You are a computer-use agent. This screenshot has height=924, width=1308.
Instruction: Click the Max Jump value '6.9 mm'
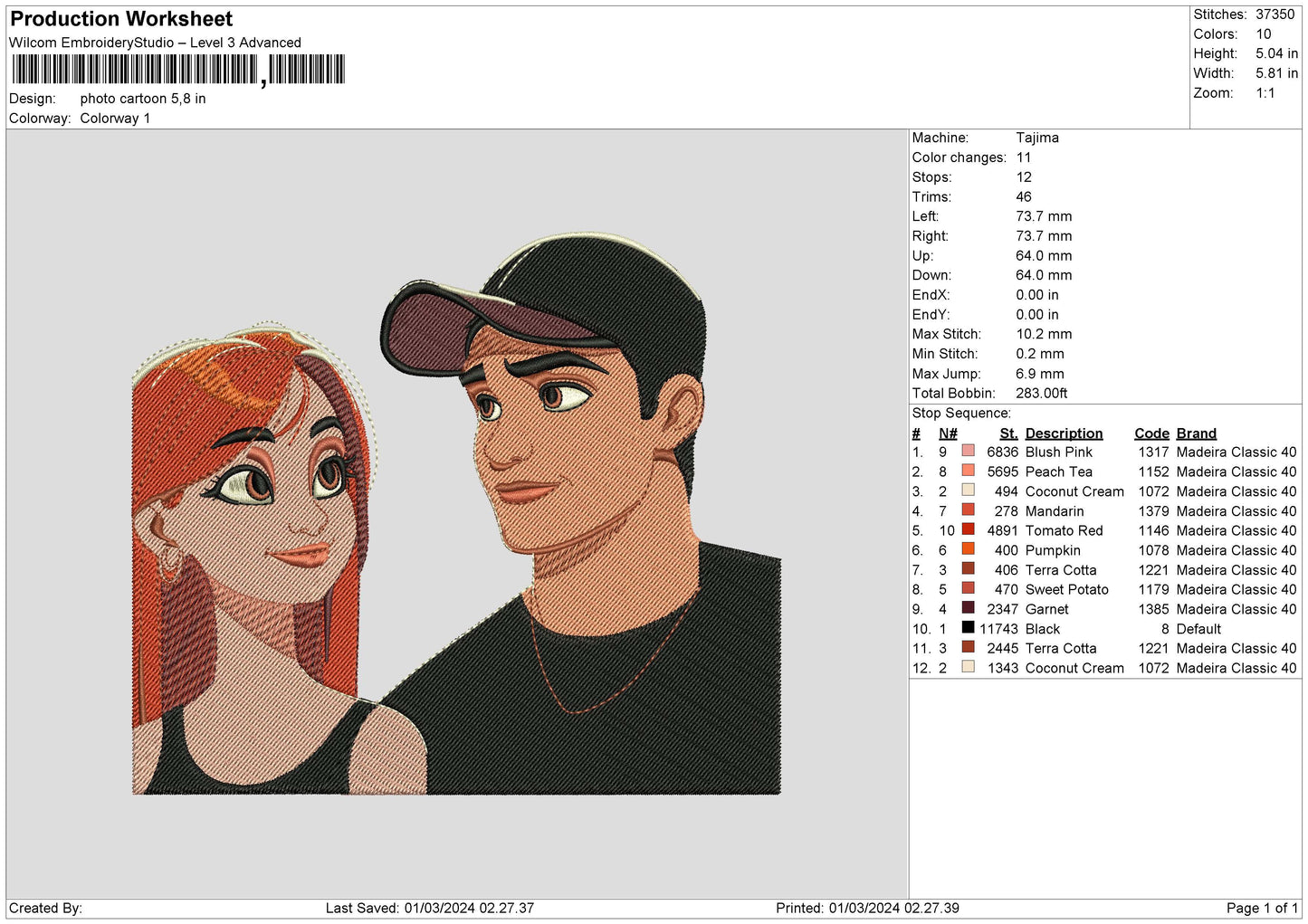coord(1040,374)
